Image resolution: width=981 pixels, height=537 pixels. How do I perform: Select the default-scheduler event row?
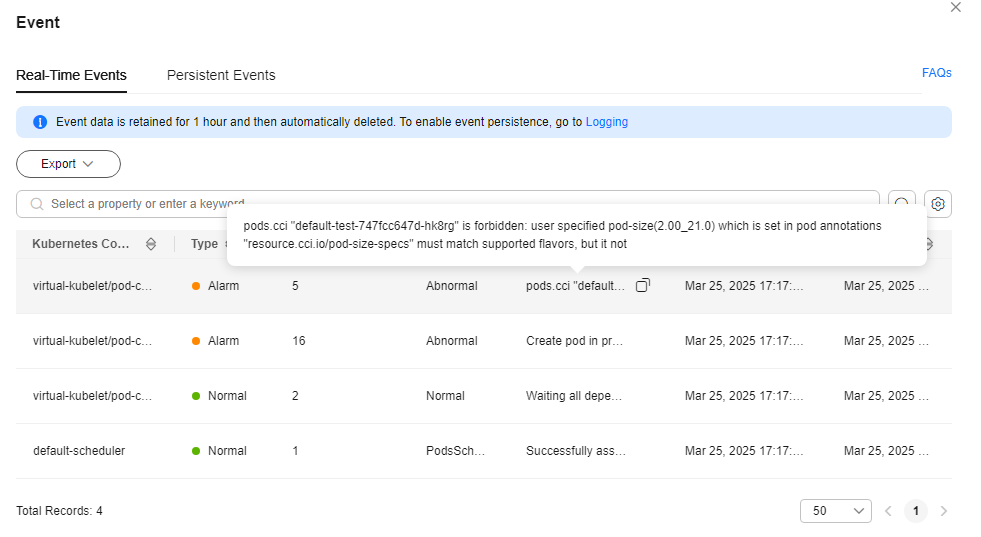(484, 451)
